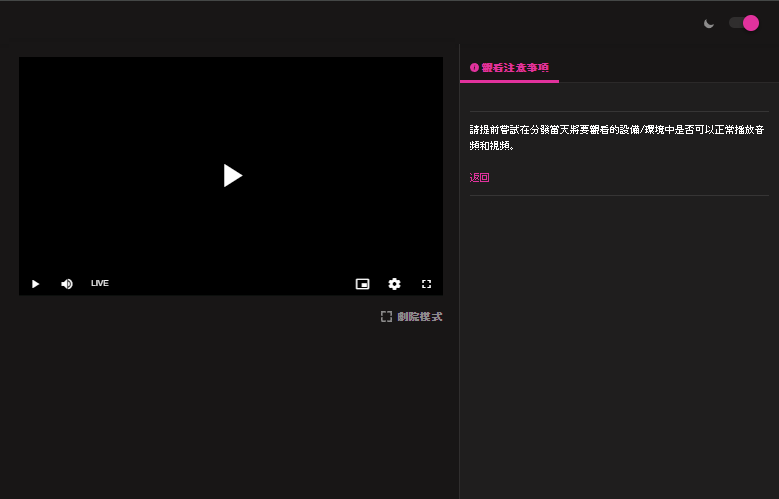Select the 觀看注意事項 tab
This screenshot has width=779, height=499.
tap(509, 68)
